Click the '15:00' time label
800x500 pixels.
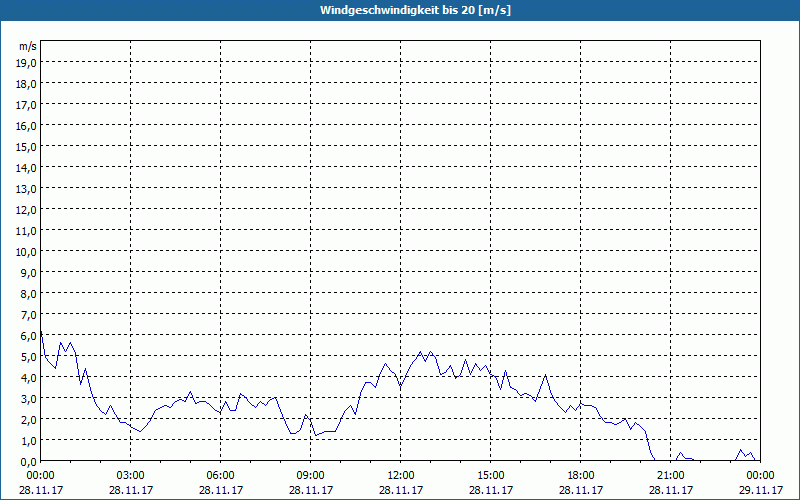491,476
